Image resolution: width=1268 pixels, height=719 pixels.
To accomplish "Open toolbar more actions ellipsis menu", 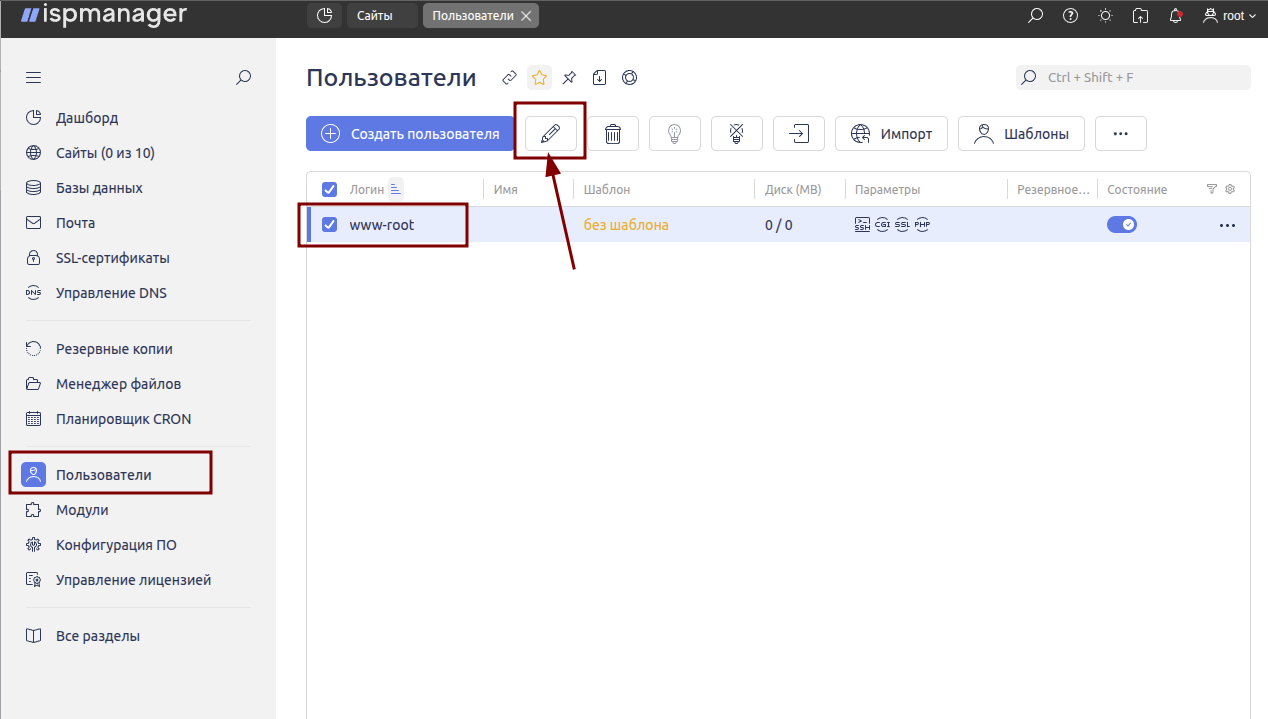I will (x=1120, y=134).
